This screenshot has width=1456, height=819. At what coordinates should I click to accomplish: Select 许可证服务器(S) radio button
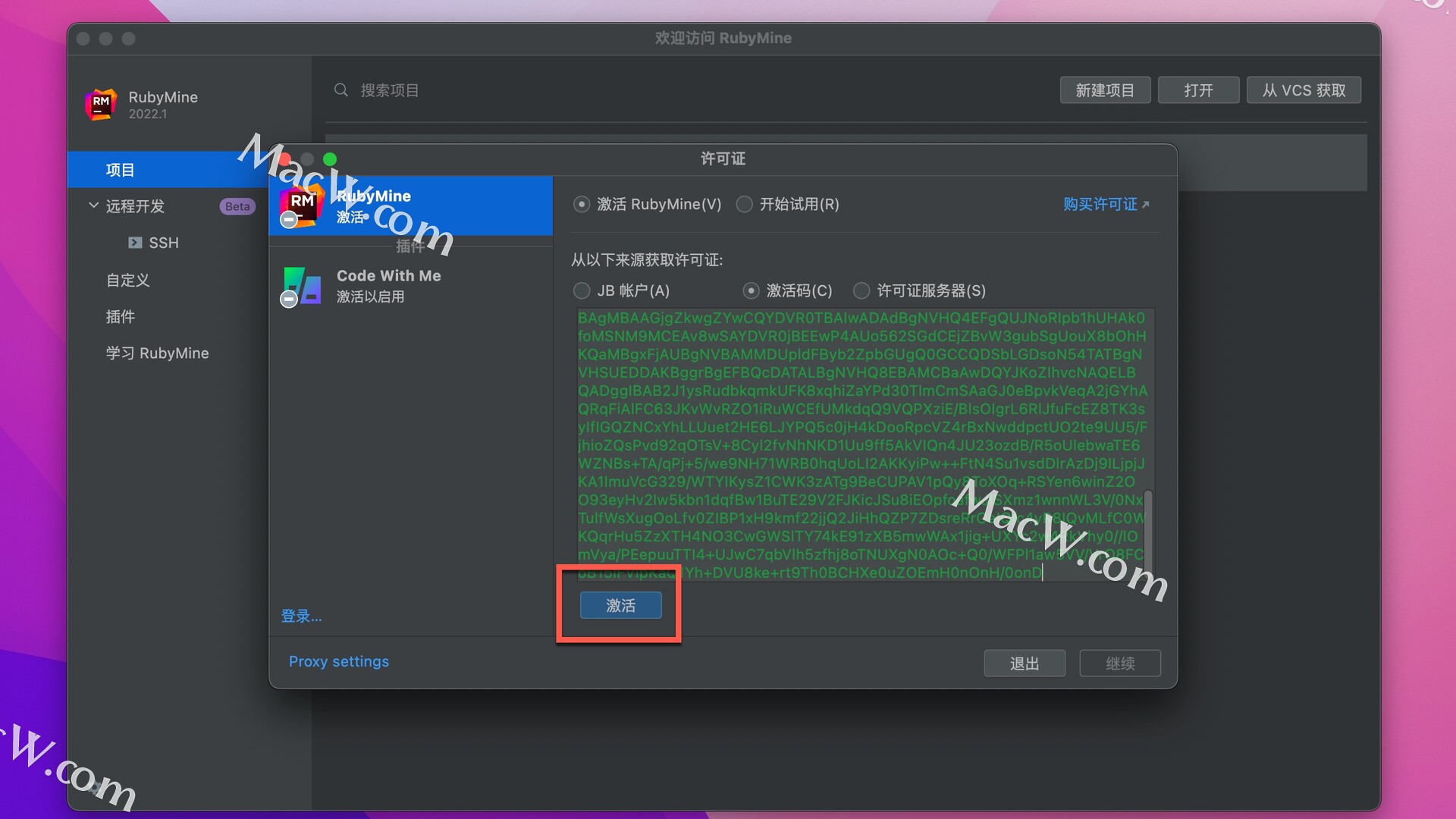tap(862, 291)
